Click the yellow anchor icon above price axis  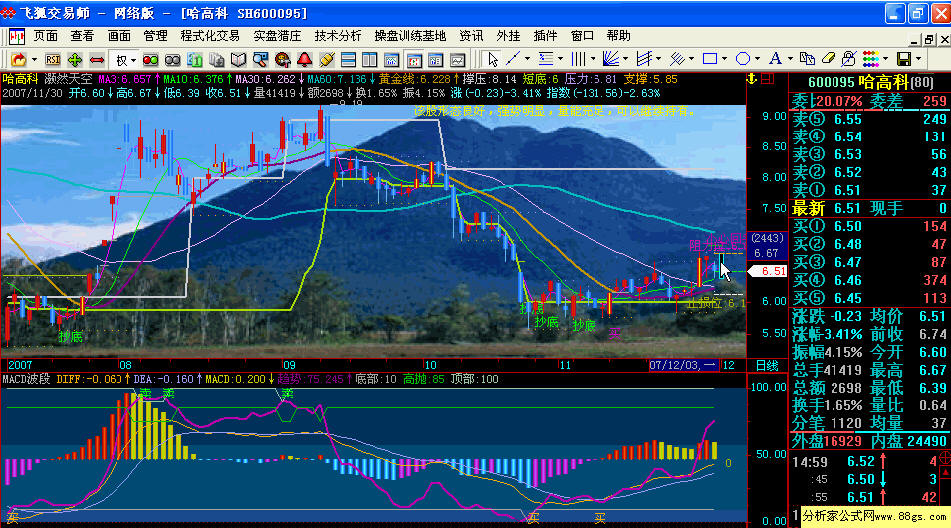point(751,79)
